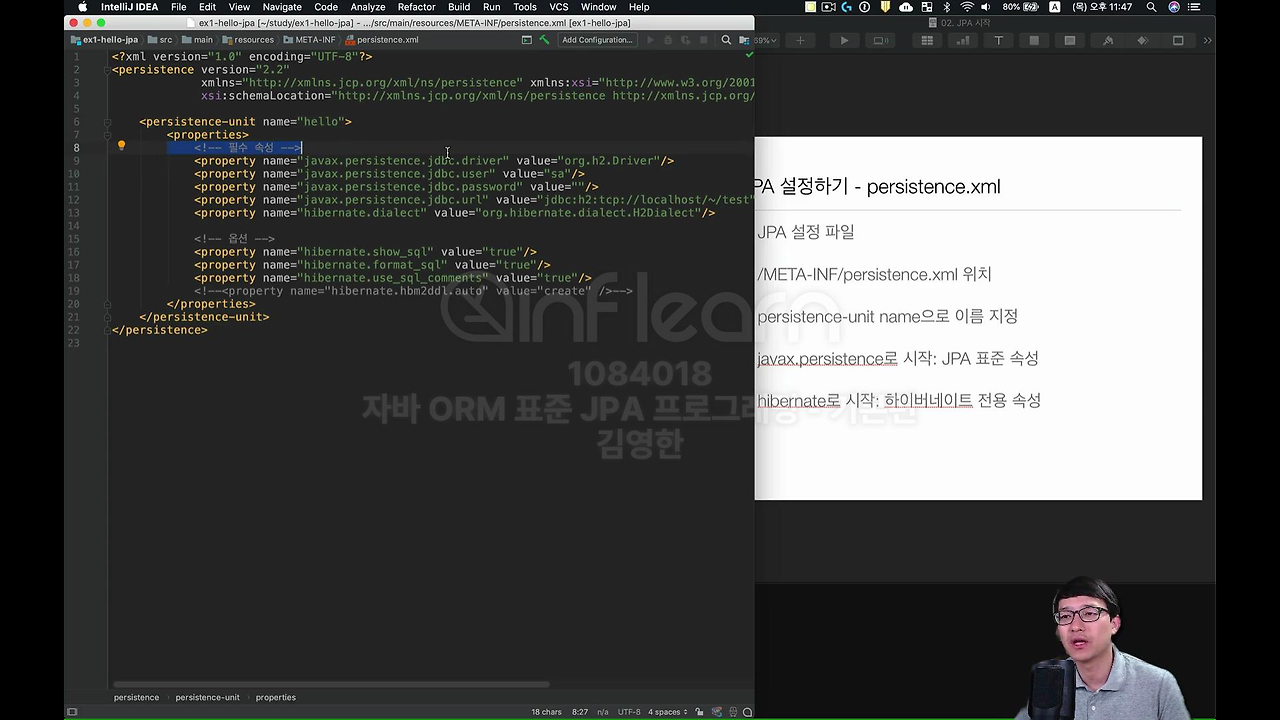The image size is (1280, 720).
Task: Open the VCS menu
Action: point(559,7)
